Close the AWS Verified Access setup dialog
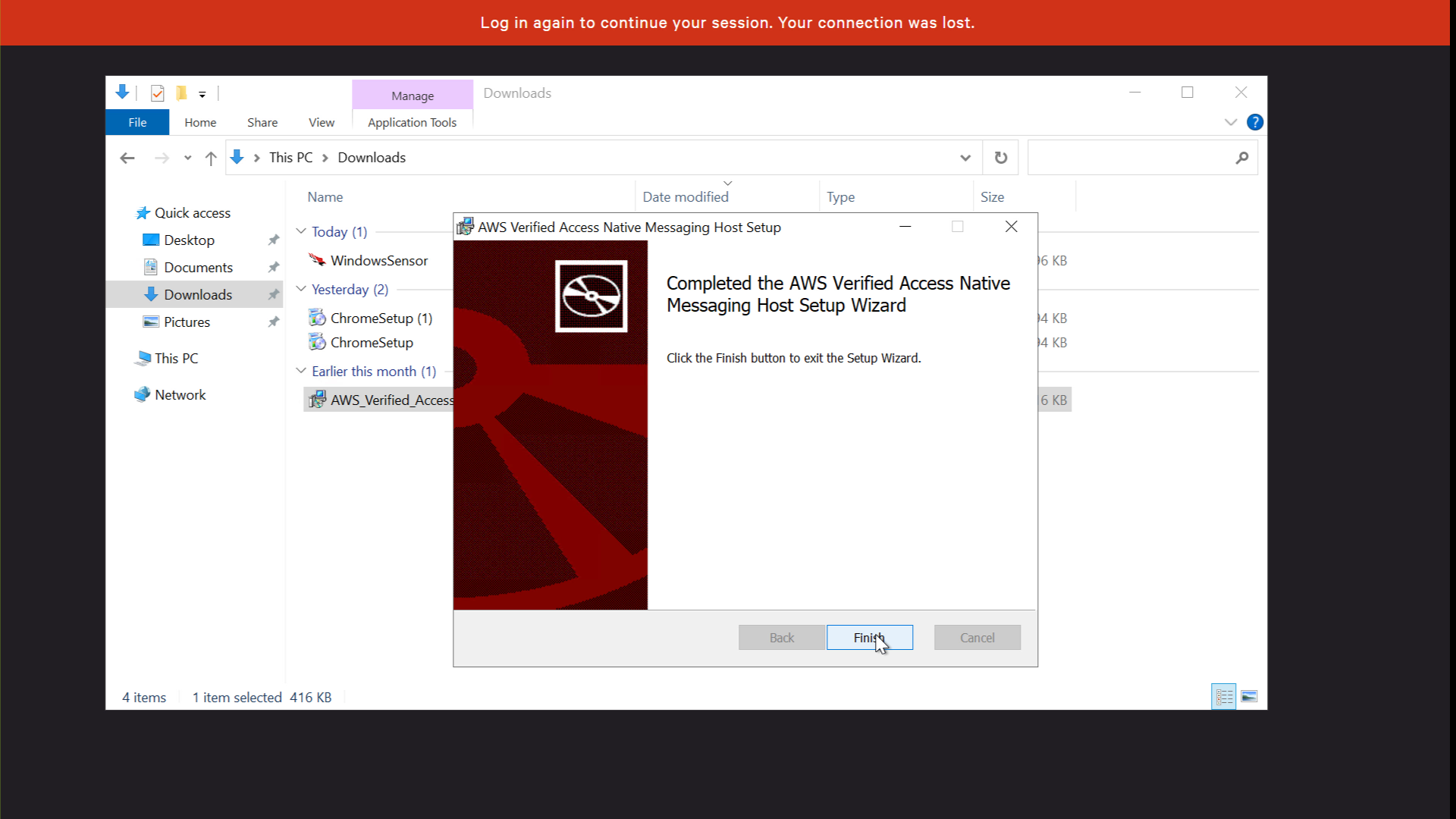This screenshot has height=819, width=1456. (1011, 227)
